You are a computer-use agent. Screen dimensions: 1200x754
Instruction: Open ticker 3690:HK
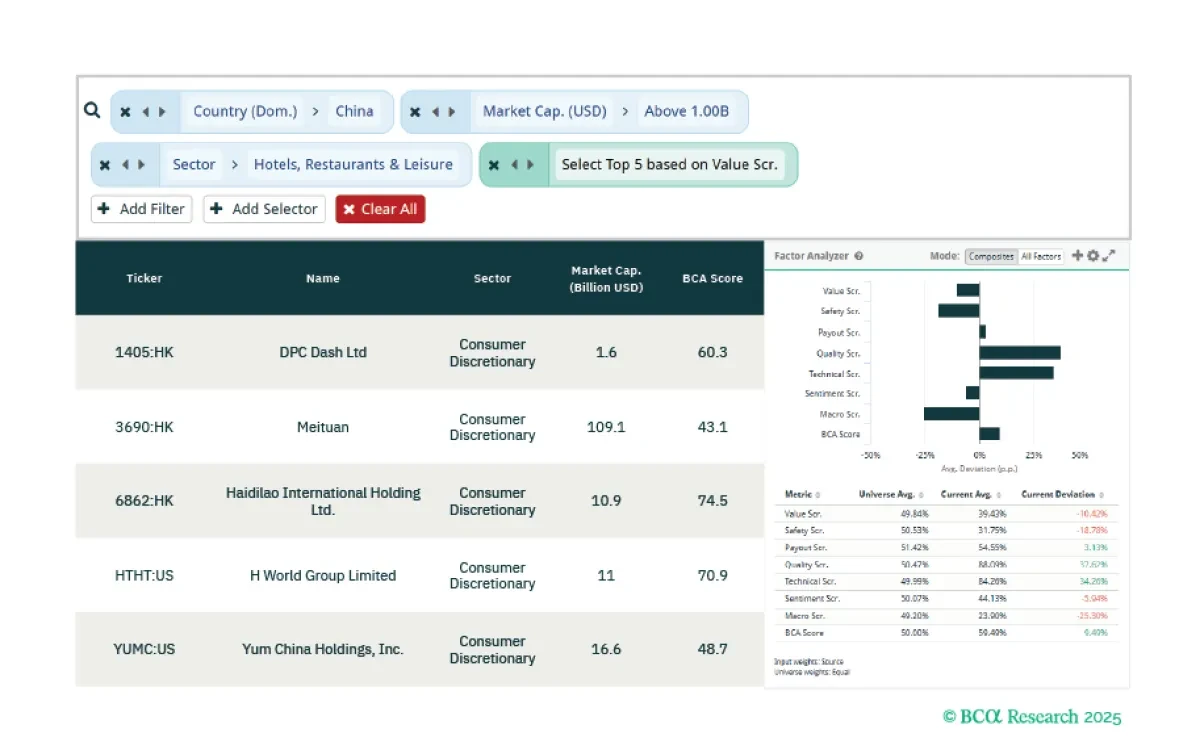point(144,427)
